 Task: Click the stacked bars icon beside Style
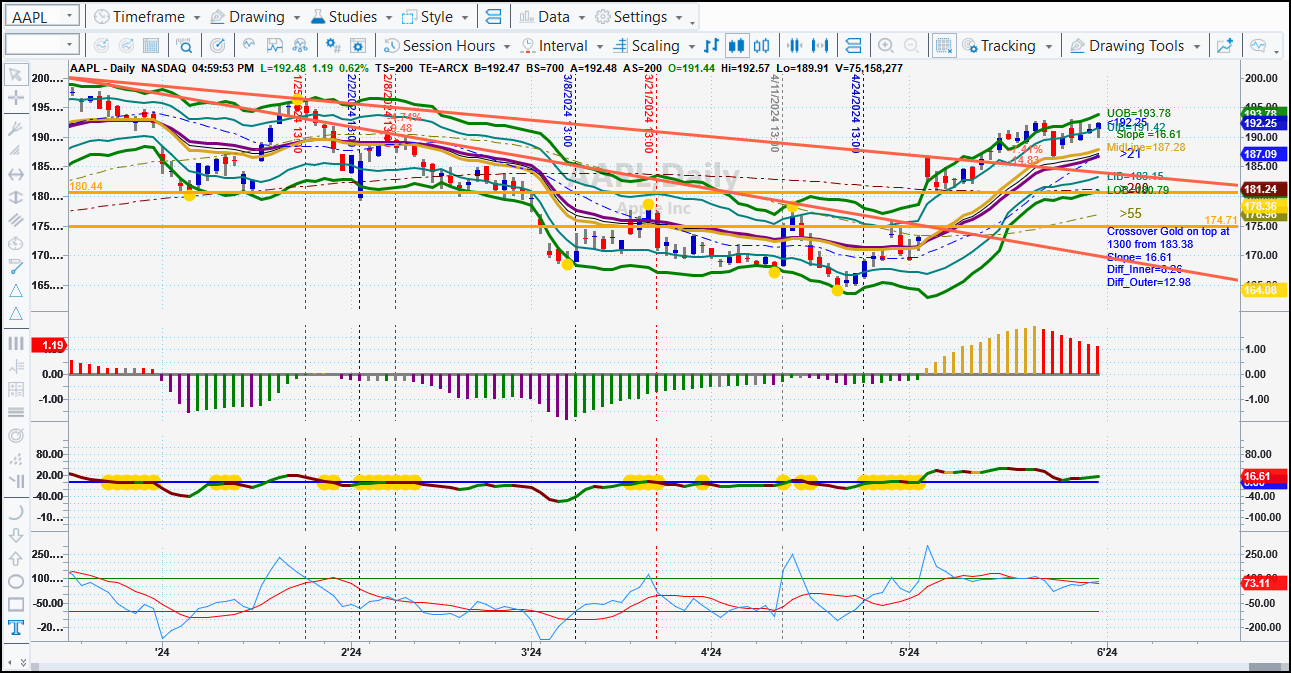[x=492, y=17]
